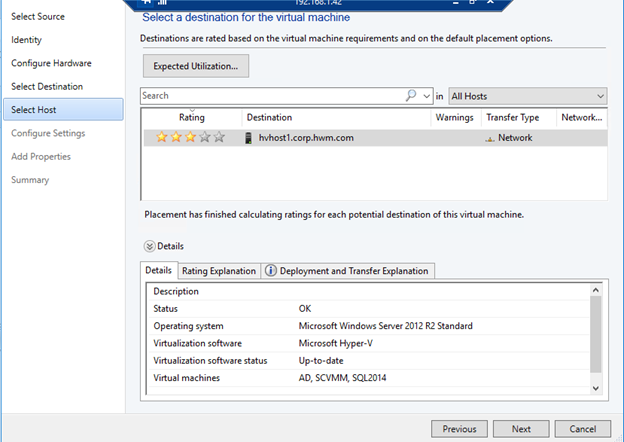Click the info icon on Deployment tab

tap(271, 271)
